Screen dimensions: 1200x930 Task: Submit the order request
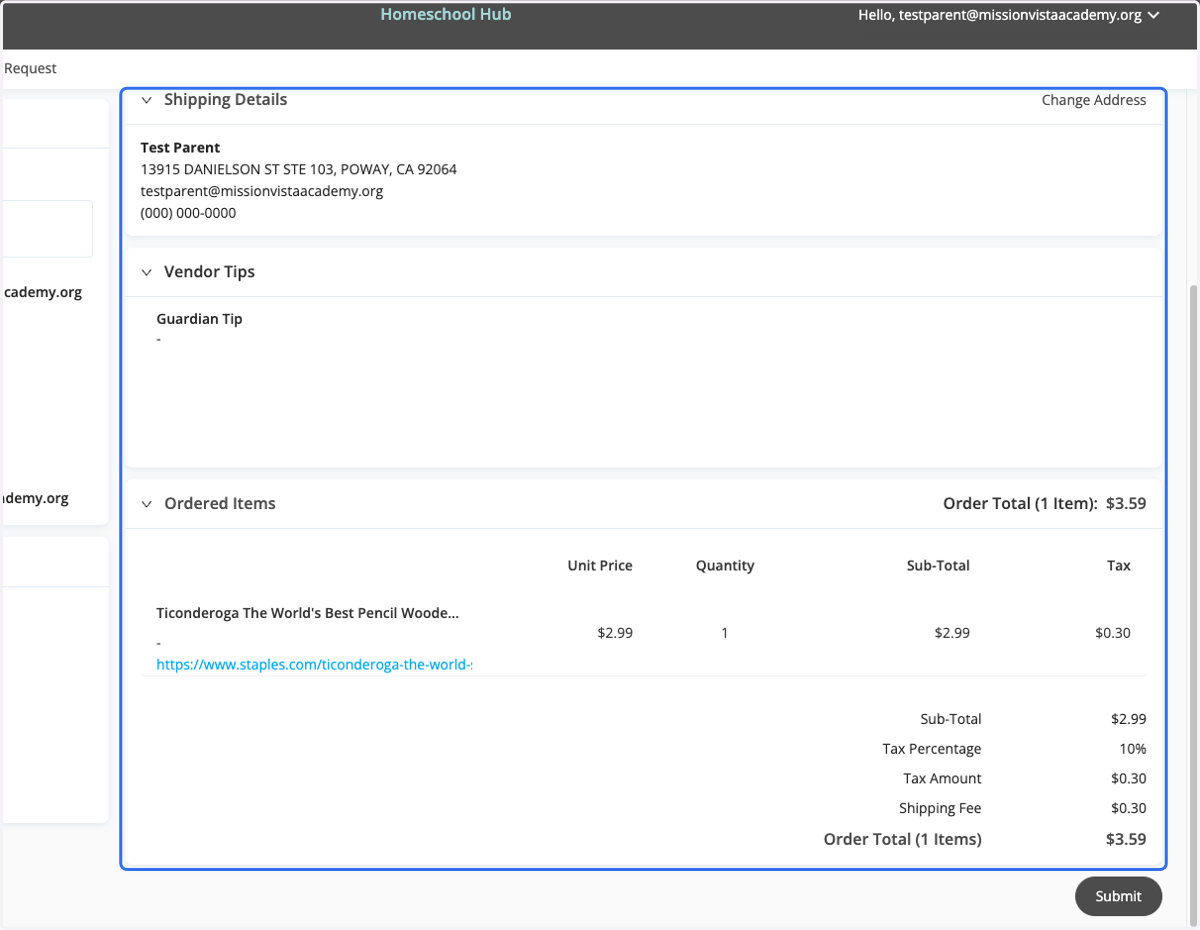point(1118,896)
